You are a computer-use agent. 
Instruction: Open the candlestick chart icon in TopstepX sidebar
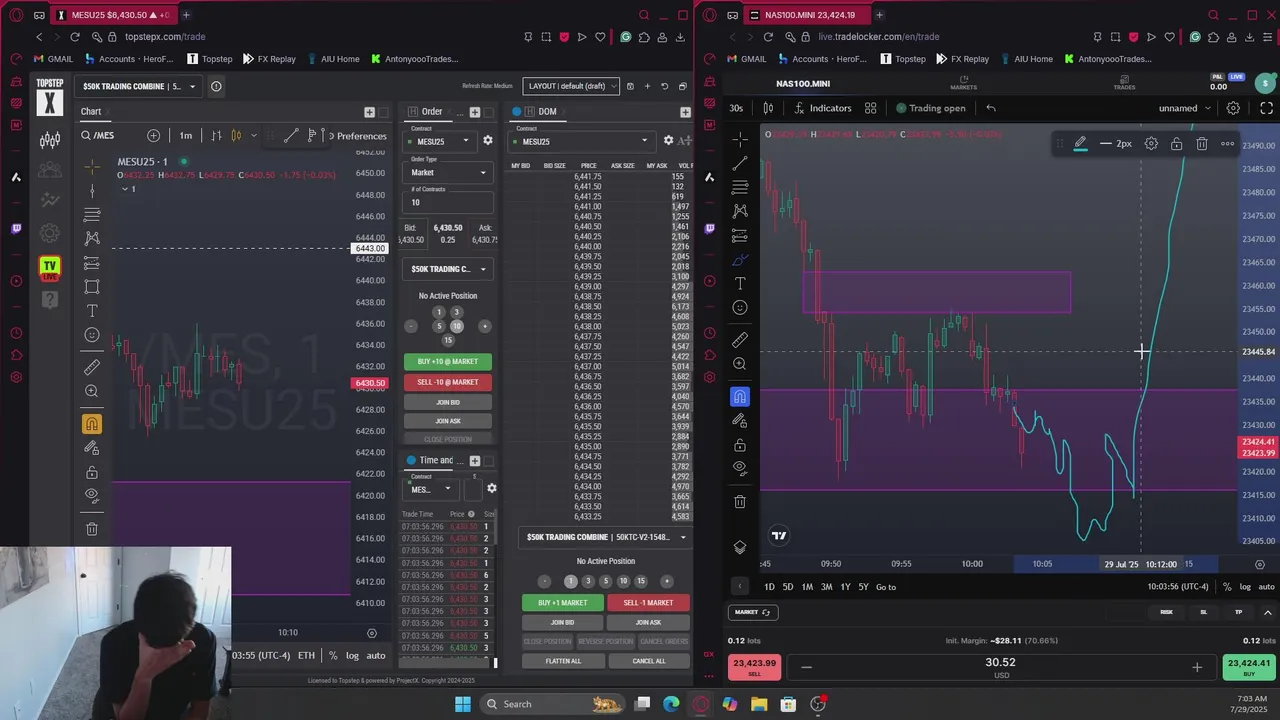point(50,140)
